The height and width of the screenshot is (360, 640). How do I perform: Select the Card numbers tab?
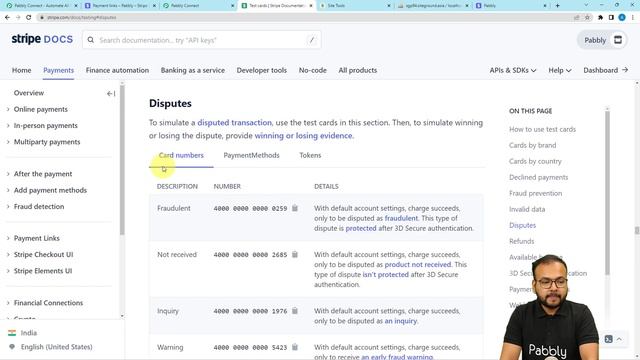tap(181, 156)
